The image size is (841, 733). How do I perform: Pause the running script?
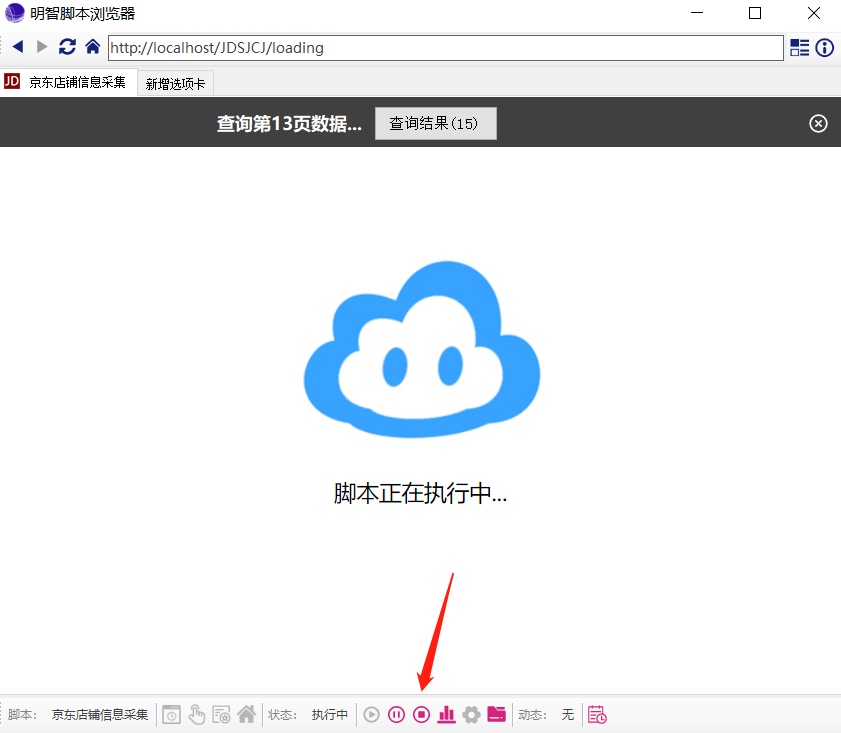pos(396,714)
